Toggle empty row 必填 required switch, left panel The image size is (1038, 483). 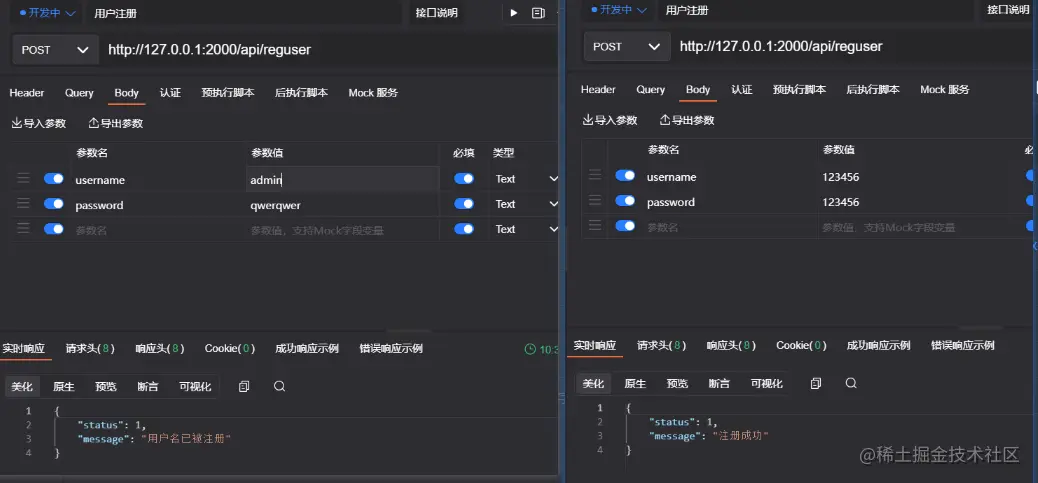point(464,229)
